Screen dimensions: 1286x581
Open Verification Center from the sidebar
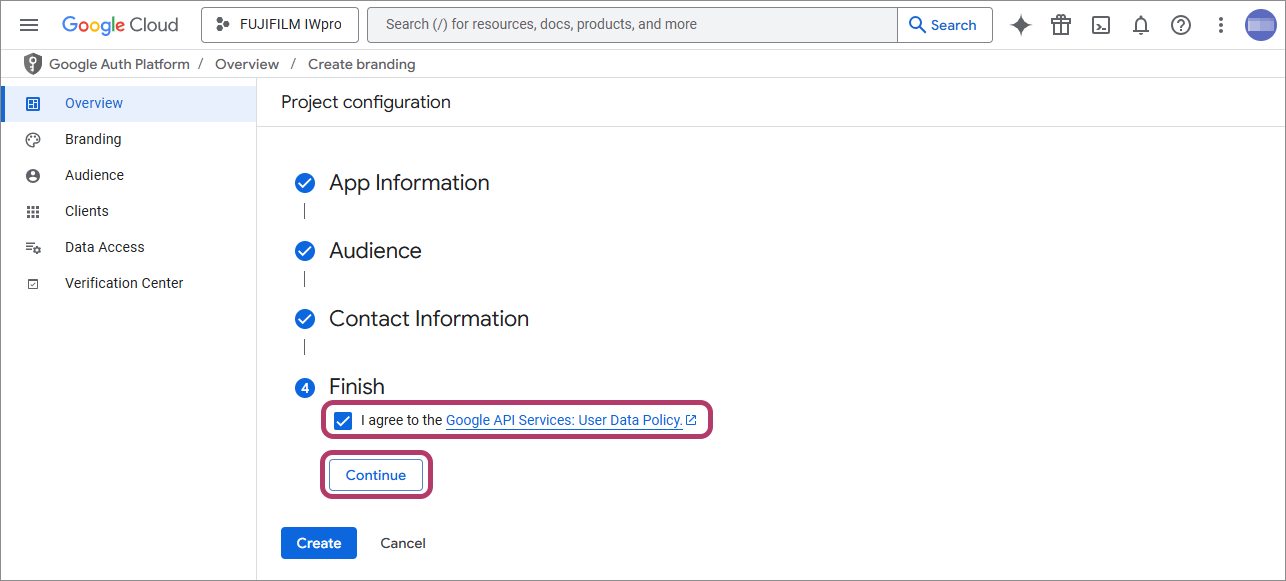124,283
